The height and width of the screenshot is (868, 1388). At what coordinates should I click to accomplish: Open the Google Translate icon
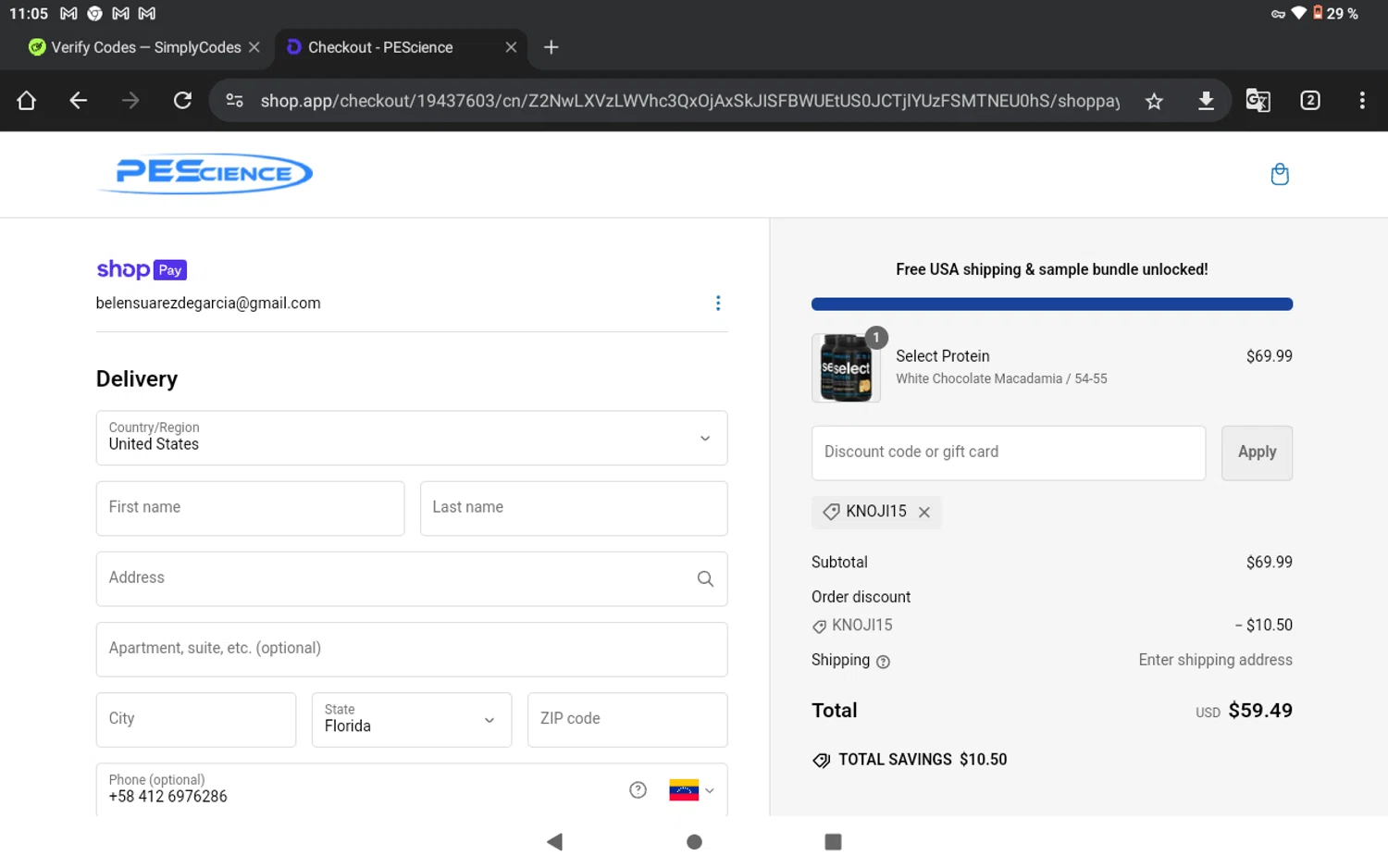click(x=1257, y=101)
